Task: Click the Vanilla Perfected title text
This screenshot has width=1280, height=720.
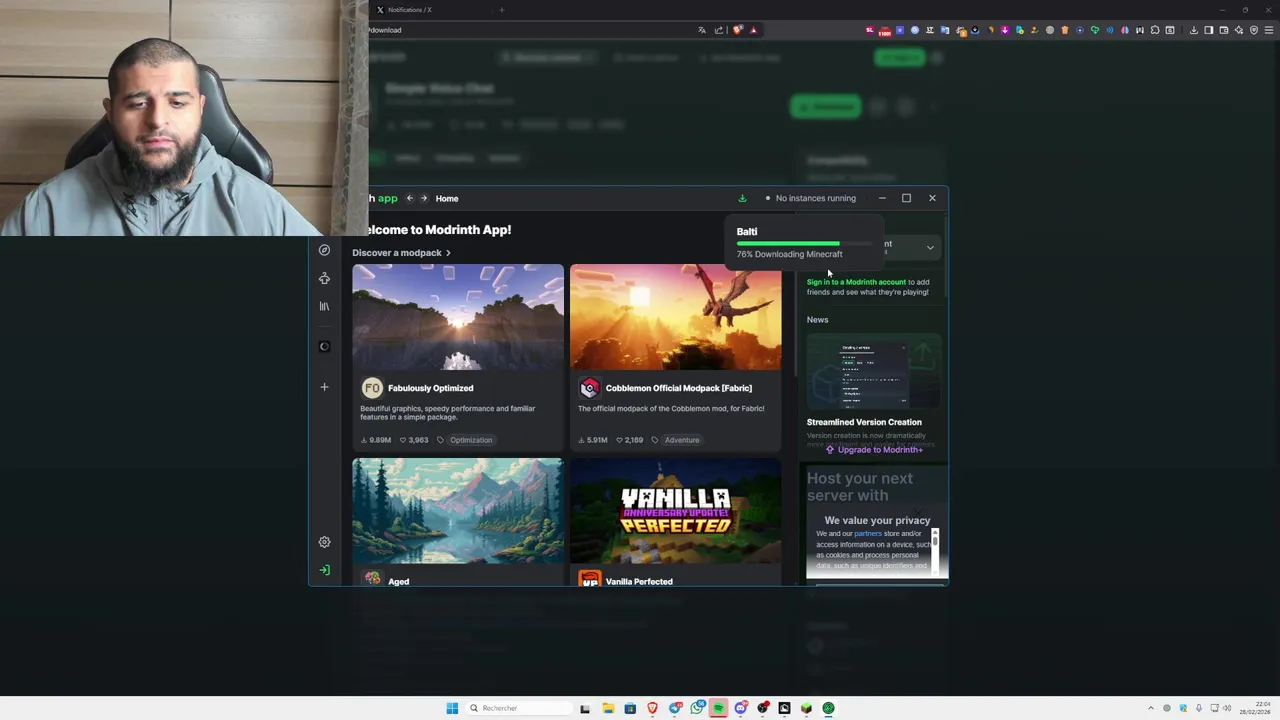Action: click(x=639, y=581)
